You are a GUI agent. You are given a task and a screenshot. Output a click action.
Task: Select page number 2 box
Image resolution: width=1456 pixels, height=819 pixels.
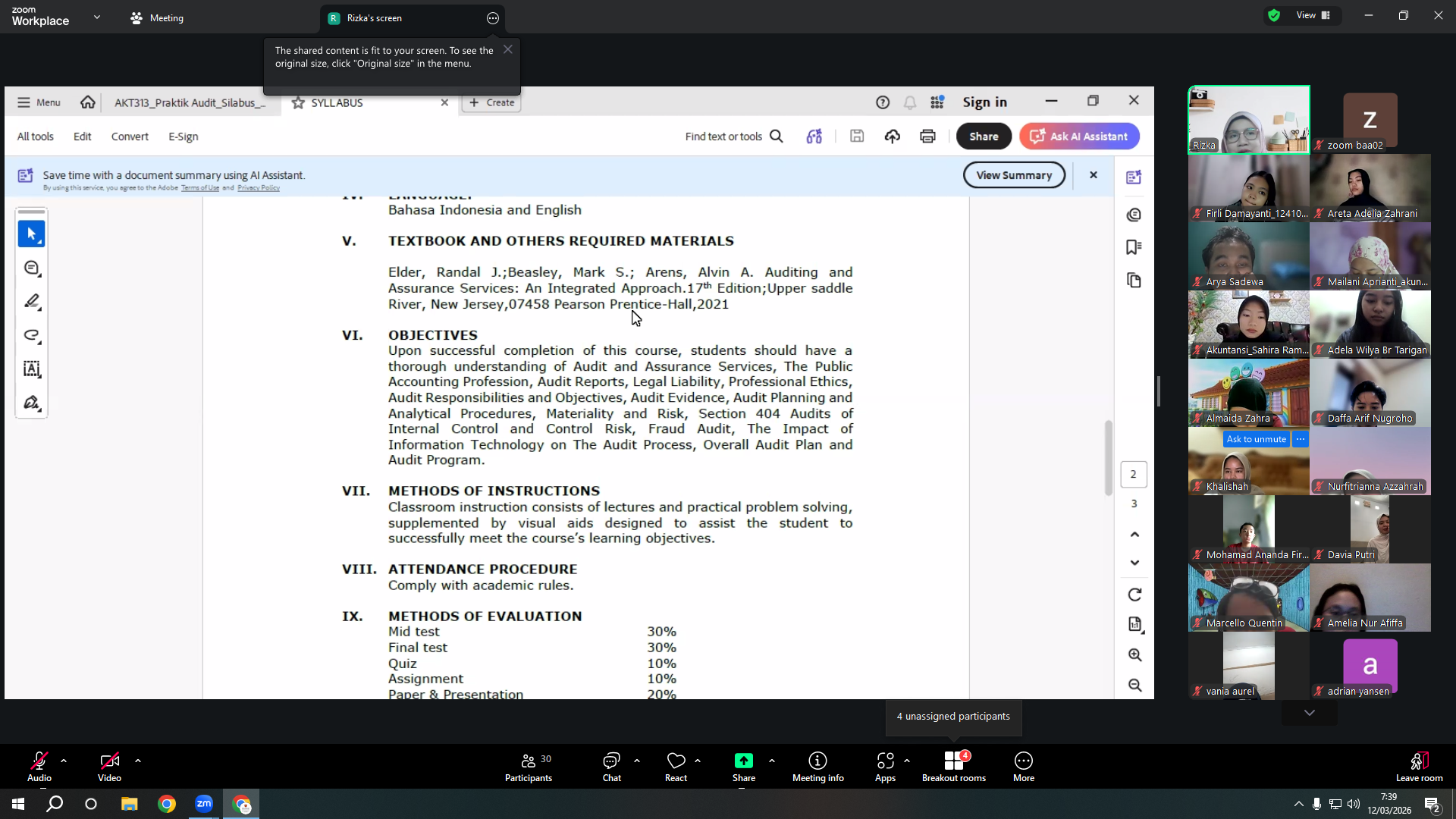coord(1134,475)
